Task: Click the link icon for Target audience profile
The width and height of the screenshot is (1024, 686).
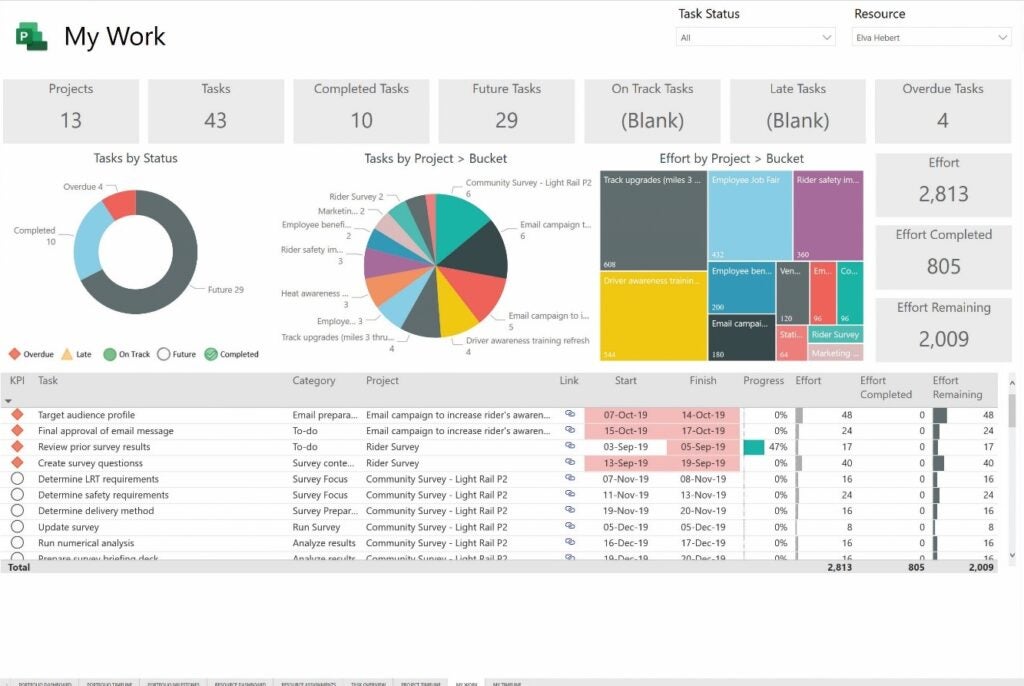Action: pos(568,415)
